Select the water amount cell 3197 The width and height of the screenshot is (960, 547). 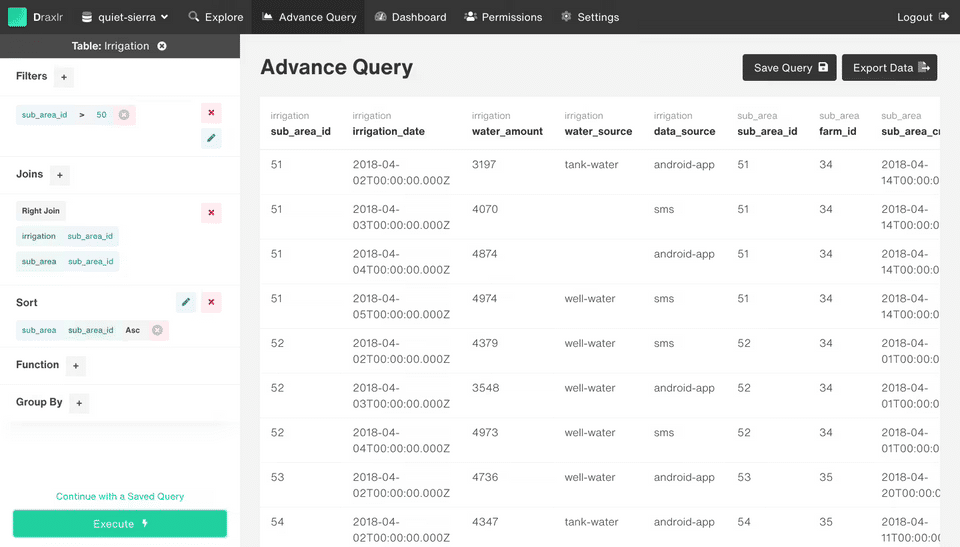pyautogui.click(x=484, y=164)
